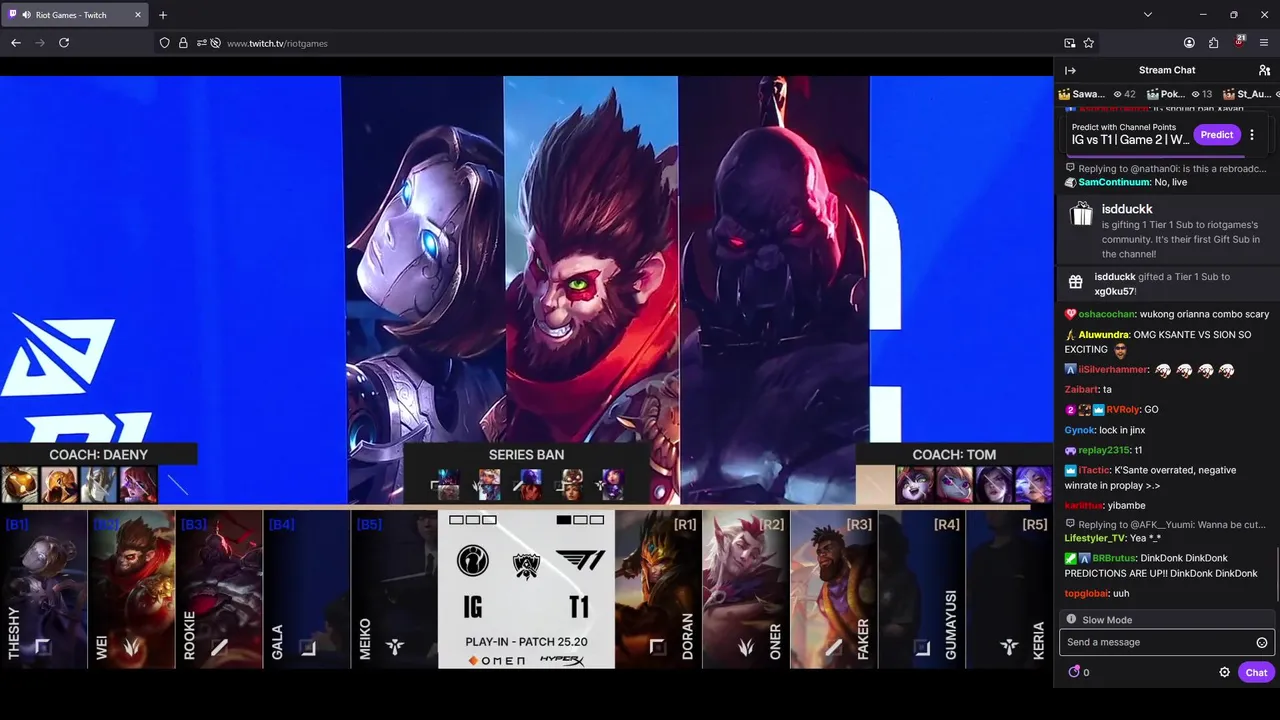Click the St_Au... gifter leaderboard entry
The height and width of the screenshot is (720, 1280).
click(x=1251, y=94)
